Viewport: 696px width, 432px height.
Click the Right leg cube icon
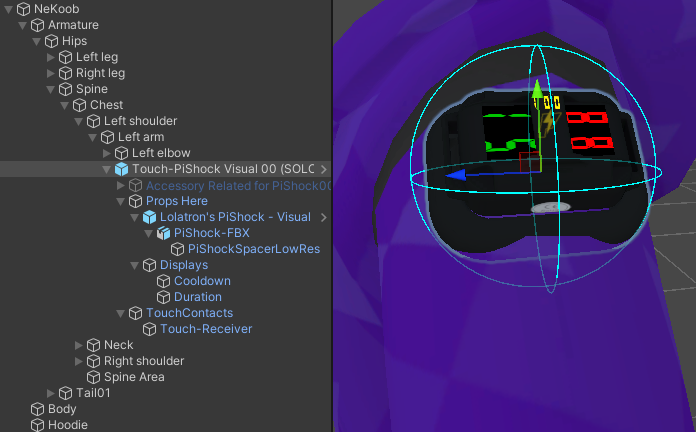click(65, 73)
